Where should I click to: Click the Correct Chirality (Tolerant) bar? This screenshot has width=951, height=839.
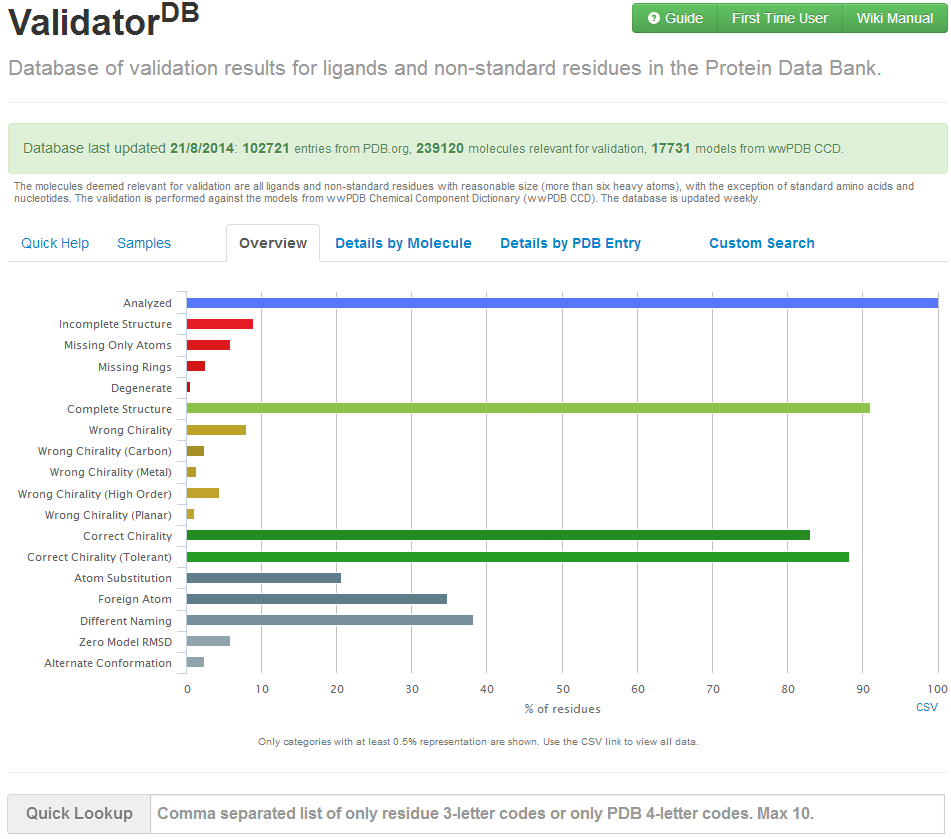click(517, 557)
